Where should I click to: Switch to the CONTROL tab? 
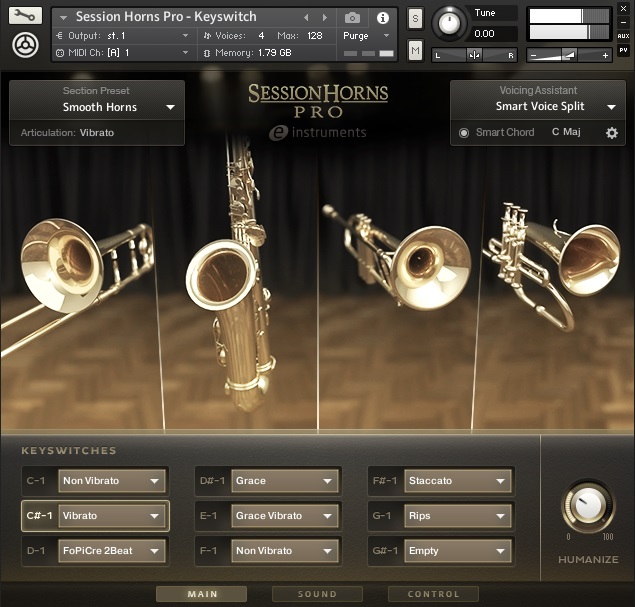click(434, 594)
